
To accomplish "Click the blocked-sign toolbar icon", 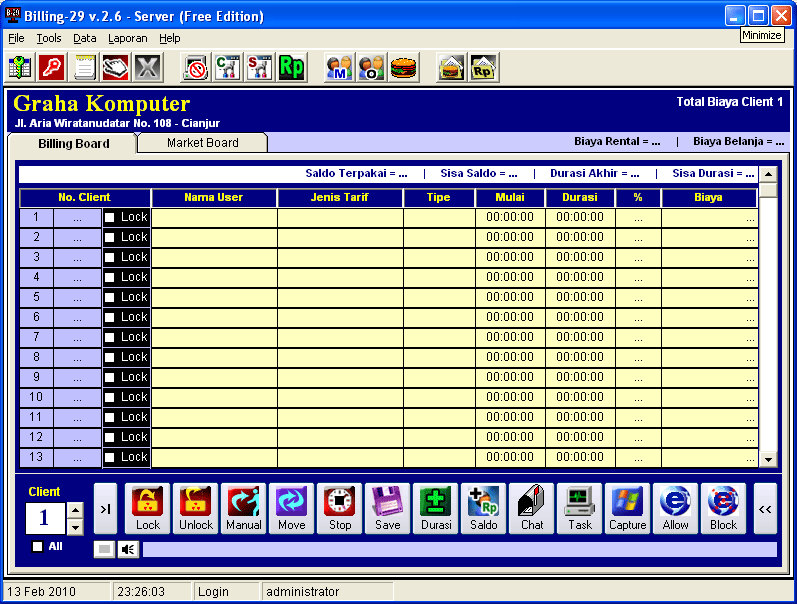I will [x=196, y=67].
